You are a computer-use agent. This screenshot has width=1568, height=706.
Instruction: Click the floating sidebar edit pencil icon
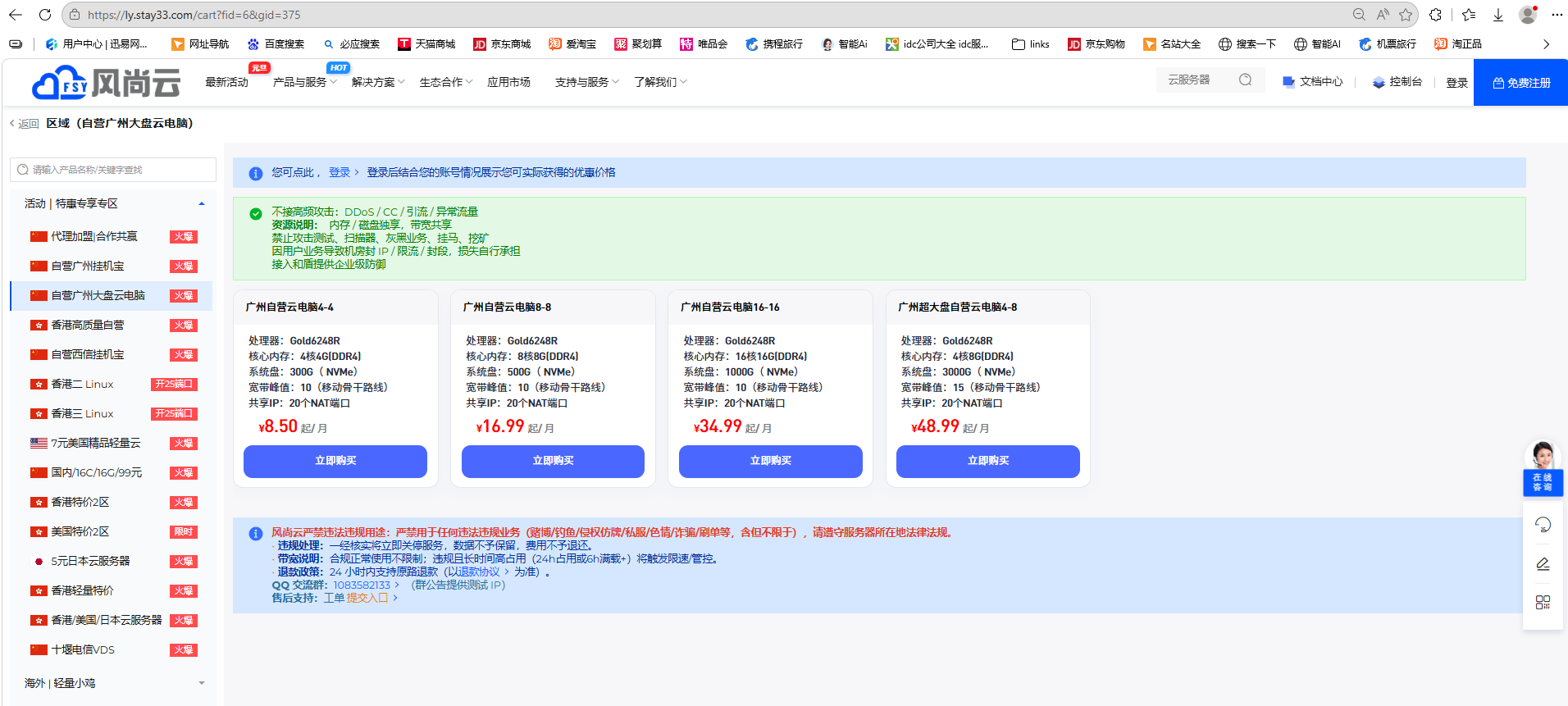[1543, 564]
